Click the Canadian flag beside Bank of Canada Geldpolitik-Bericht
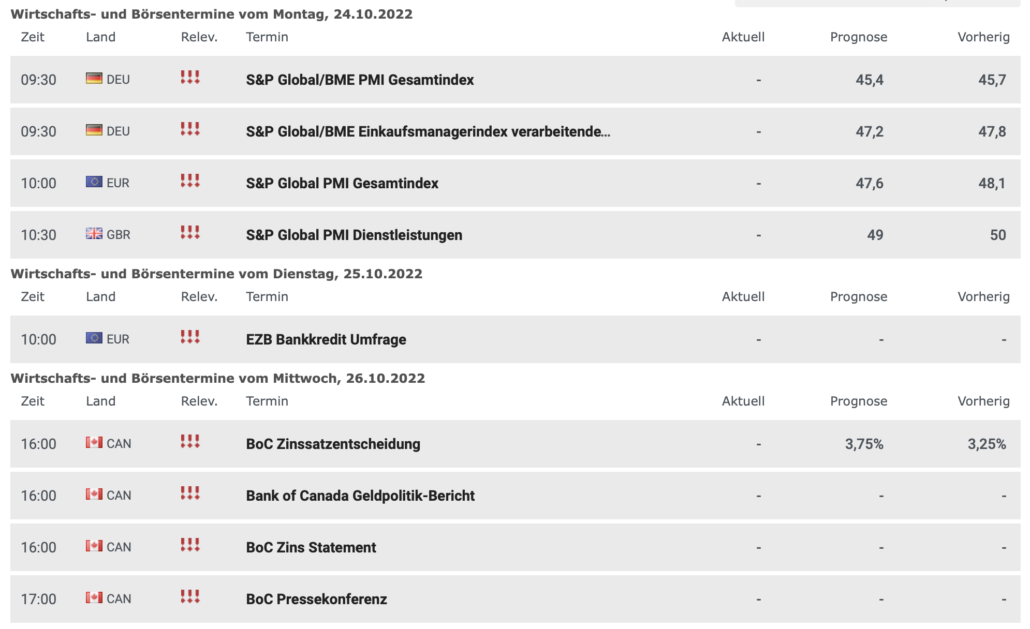Screen dimensions: 1030x629 point(94,494)
